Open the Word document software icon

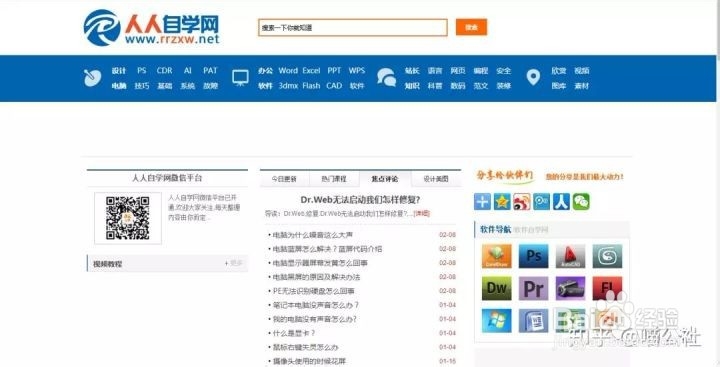tap(534, 321)
